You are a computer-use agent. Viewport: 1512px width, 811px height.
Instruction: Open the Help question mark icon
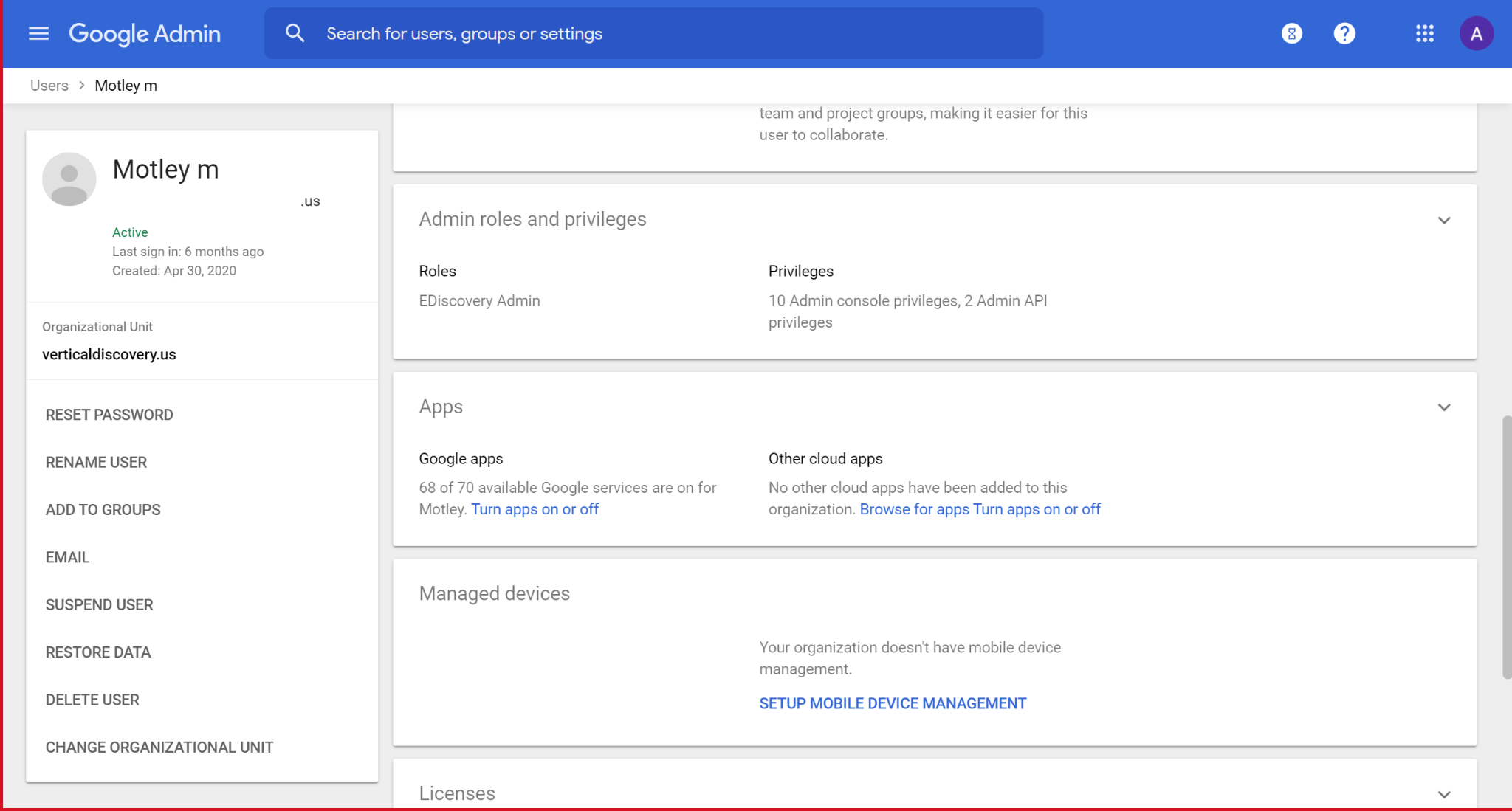point(1344,33)
